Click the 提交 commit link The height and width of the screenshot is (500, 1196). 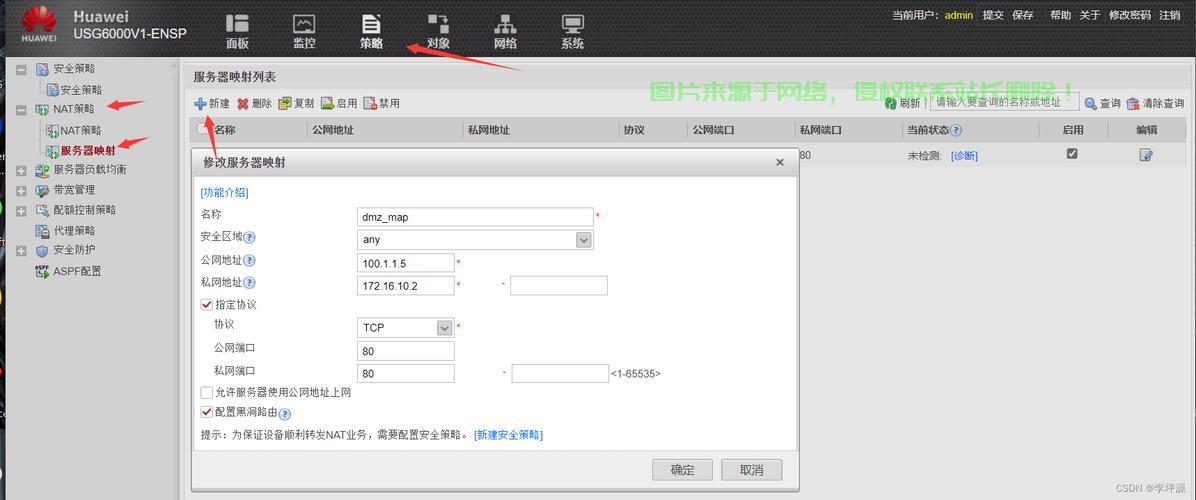[x=993, y=15]
